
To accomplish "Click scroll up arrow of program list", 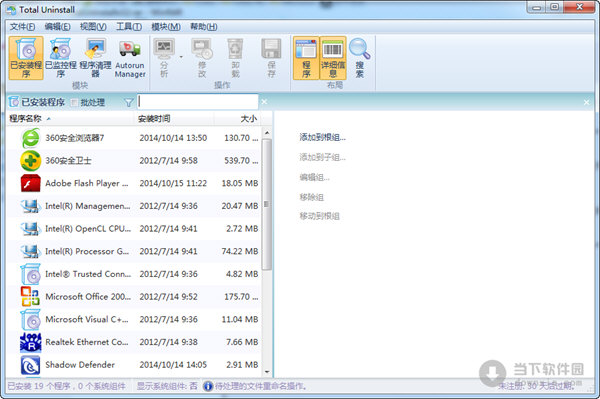I will [x=267, y=132].
